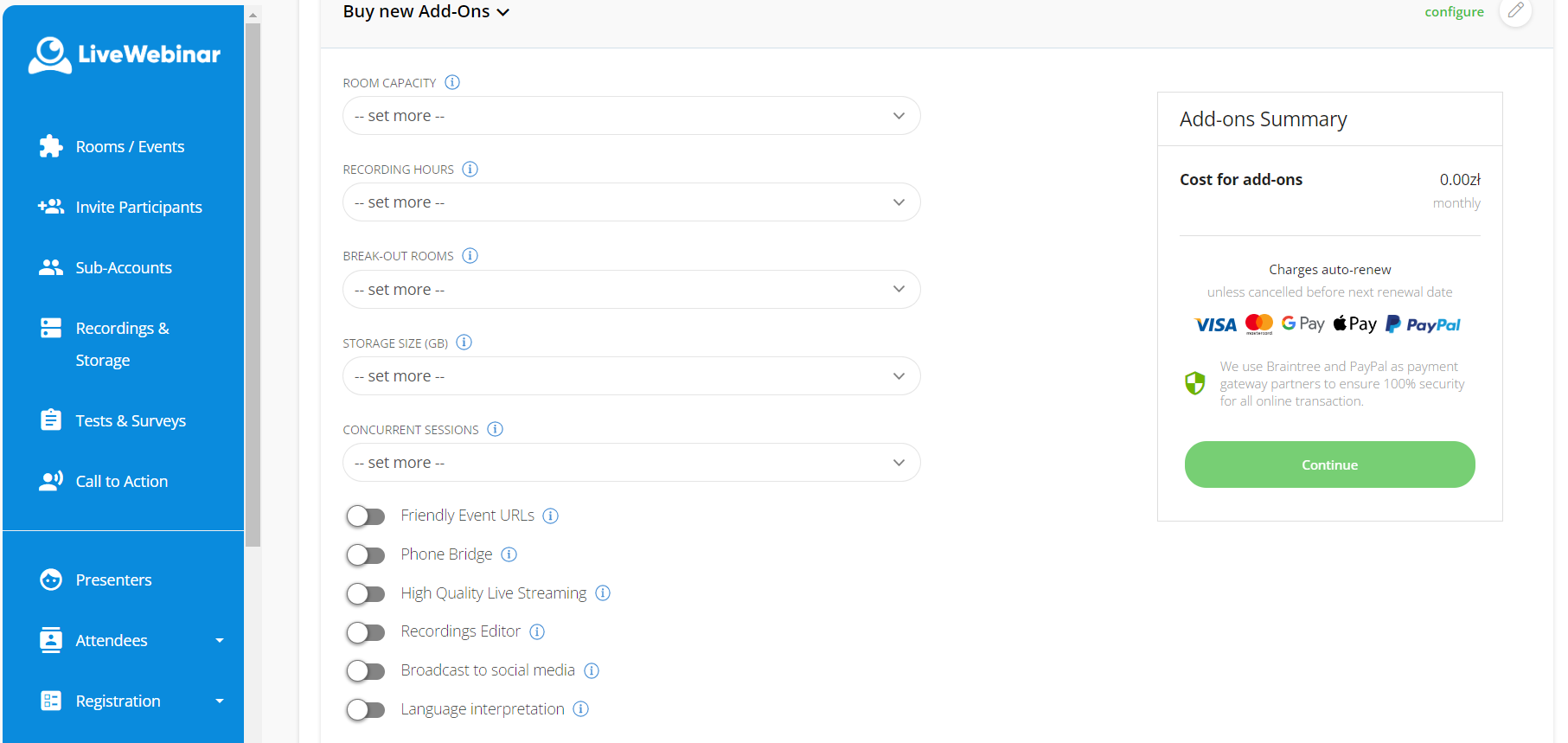1568x743 pixels.
Task: Open the edit pencil icon near configure
Action: tap(1515, 12)
